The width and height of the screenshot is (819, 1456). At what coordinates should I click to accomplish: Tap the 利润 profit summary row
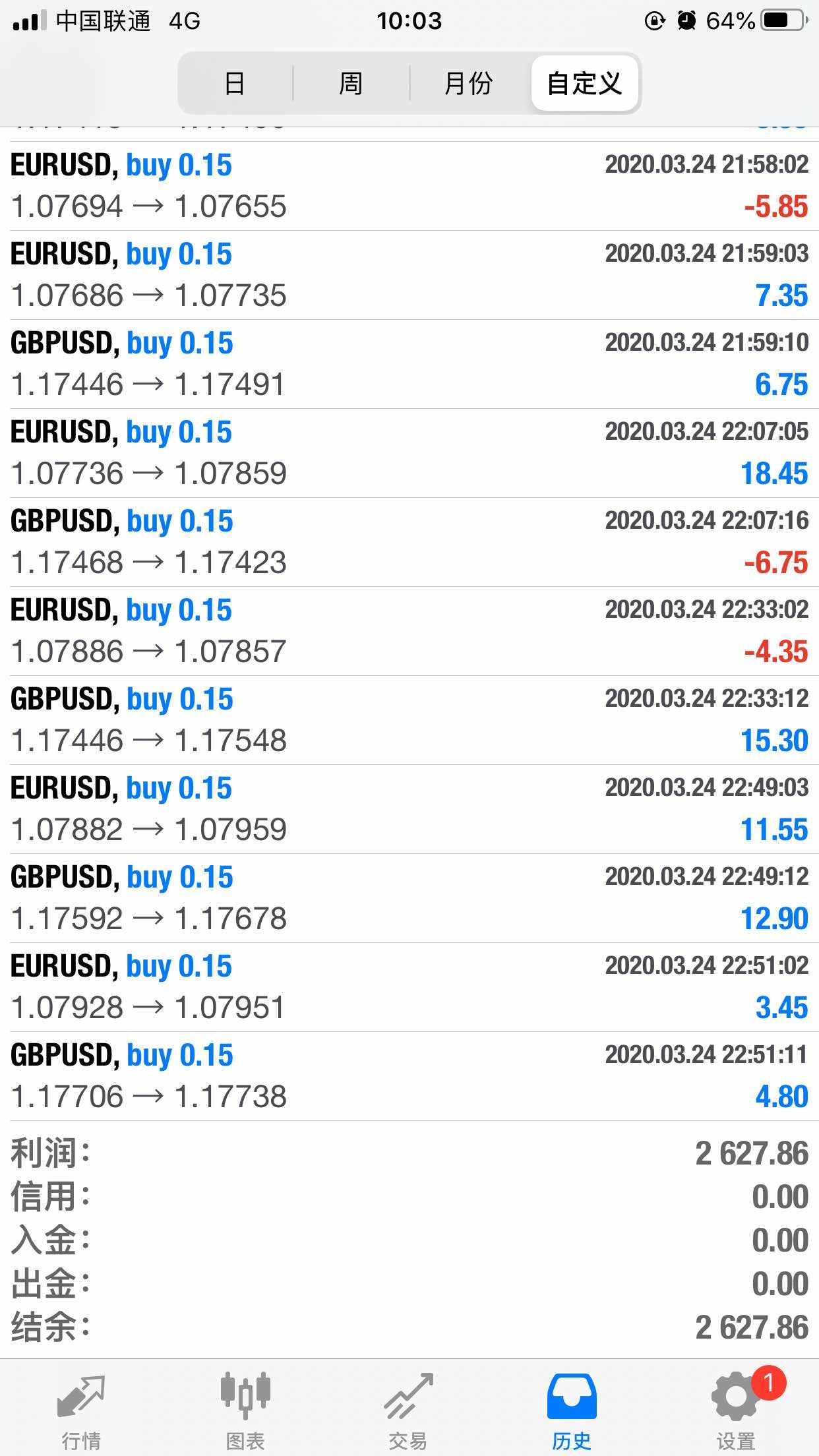[x=409, y=1153]
